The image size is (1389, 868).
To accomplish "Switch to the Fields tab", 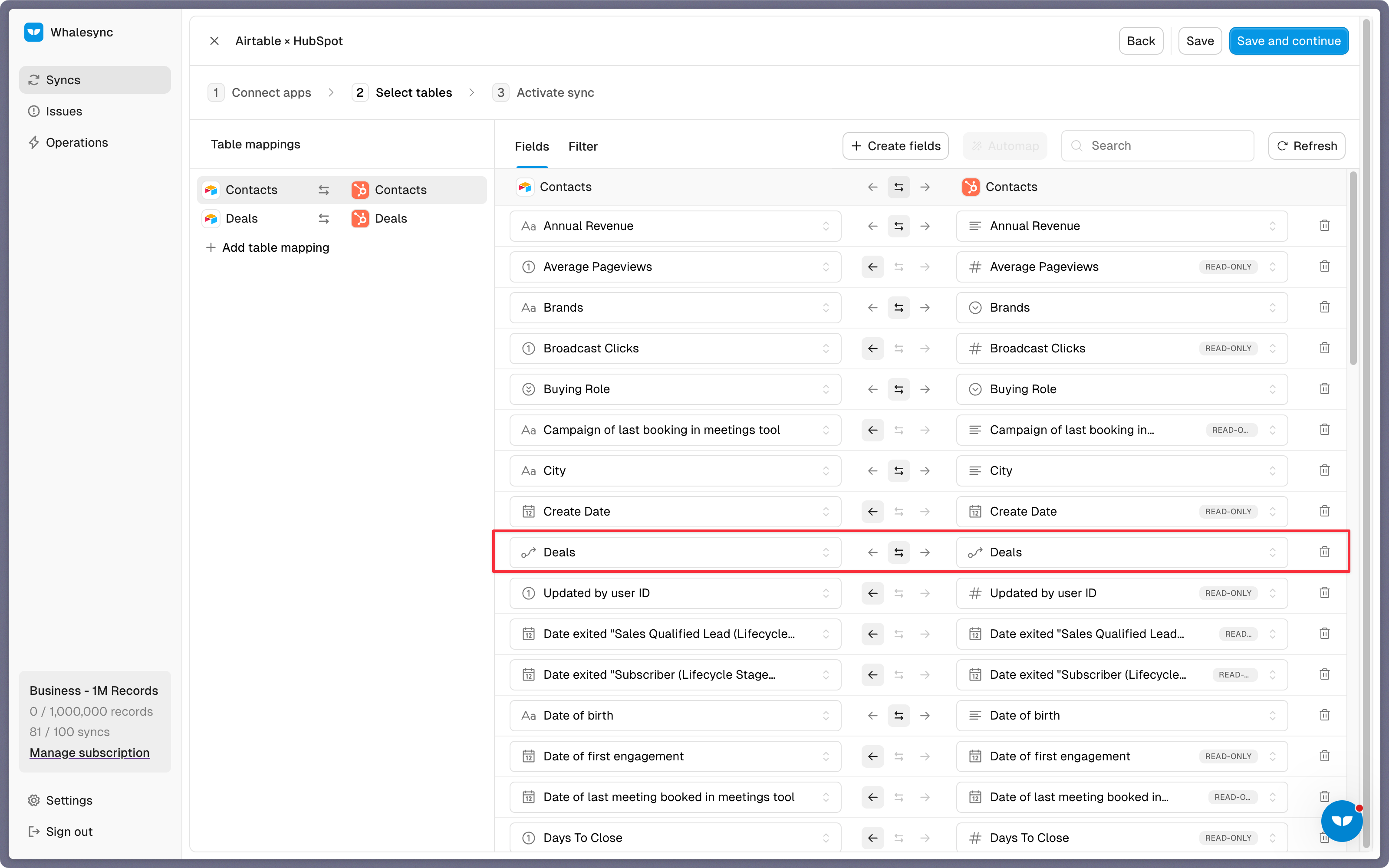I will pos(531,146).
